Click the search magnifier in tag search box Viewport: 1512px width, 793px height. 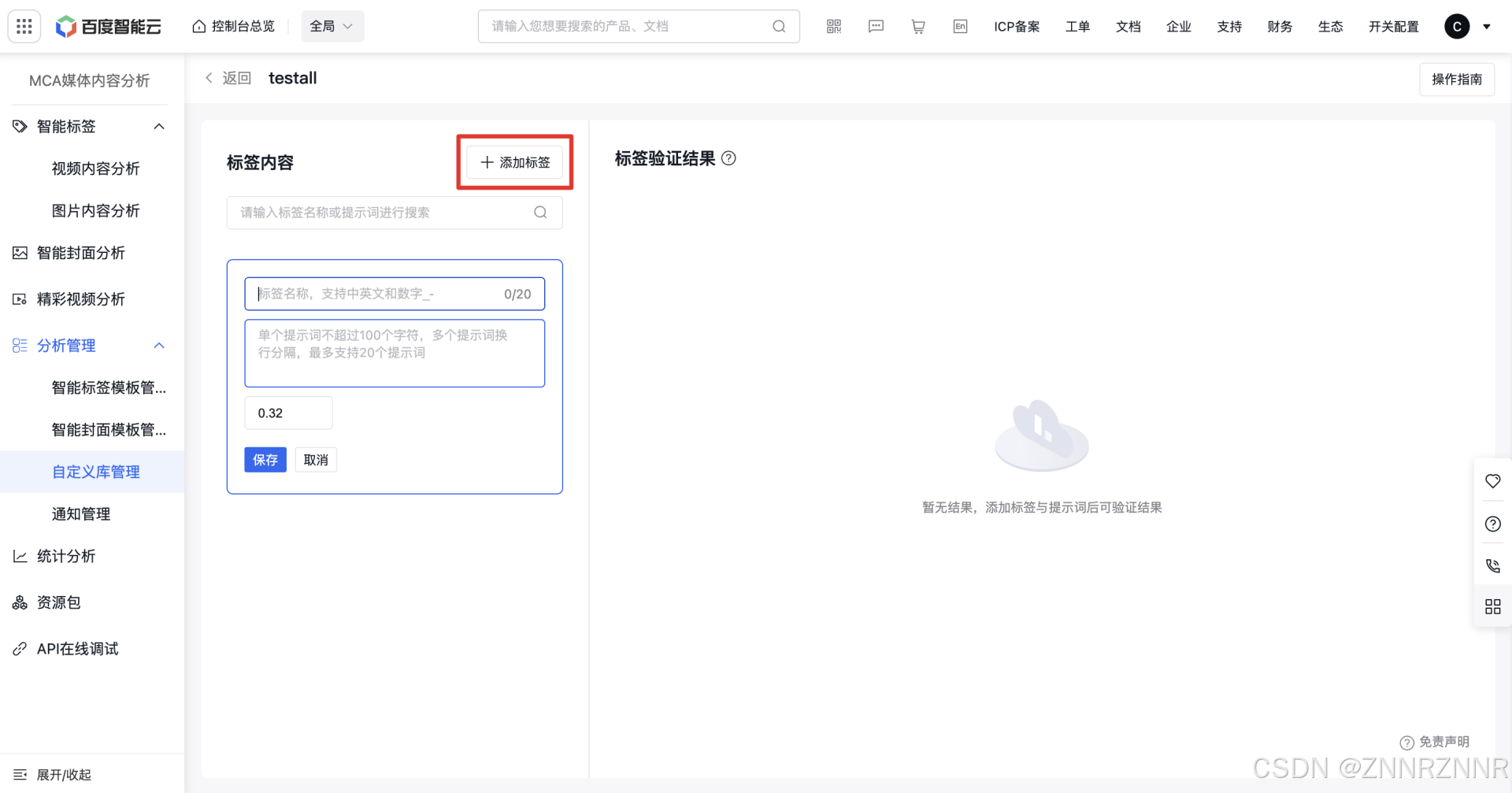tap(540, 213)
